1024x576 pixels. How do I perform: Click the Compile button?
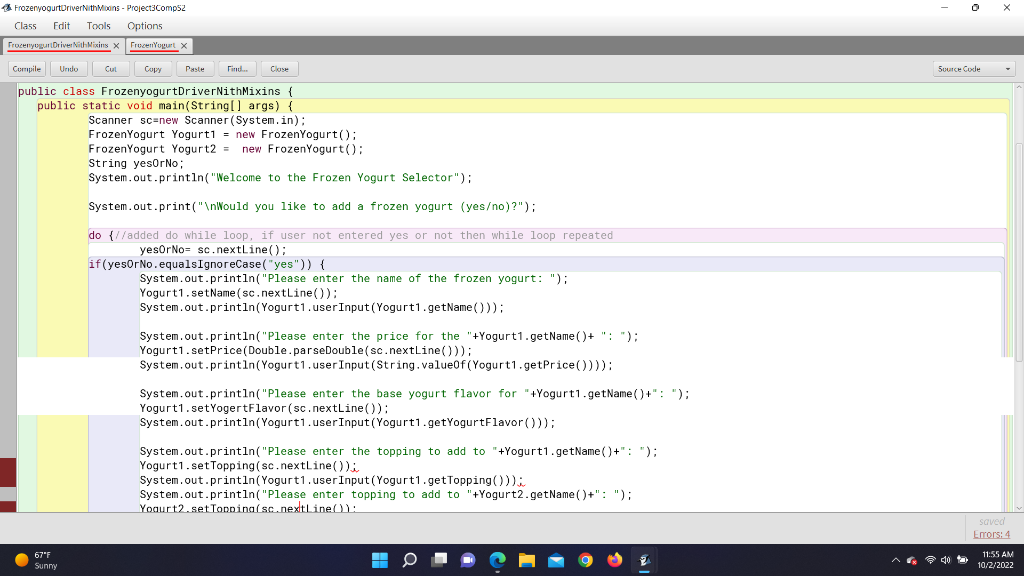point(27,69)
